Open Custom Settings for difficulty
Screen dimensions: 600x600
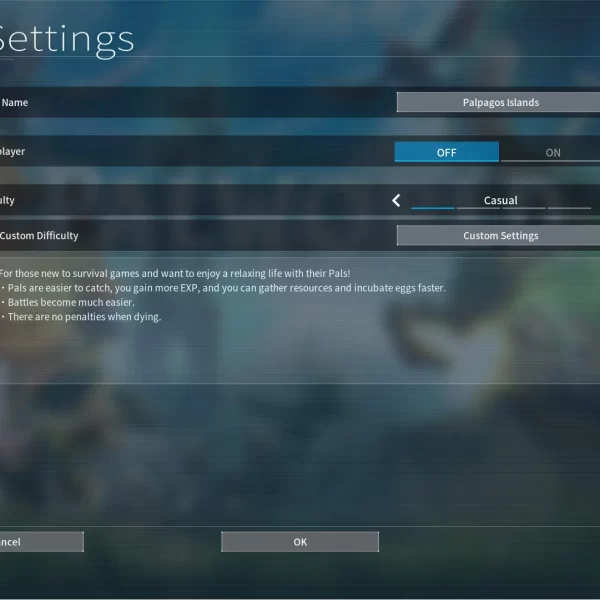tap(499, 236)
